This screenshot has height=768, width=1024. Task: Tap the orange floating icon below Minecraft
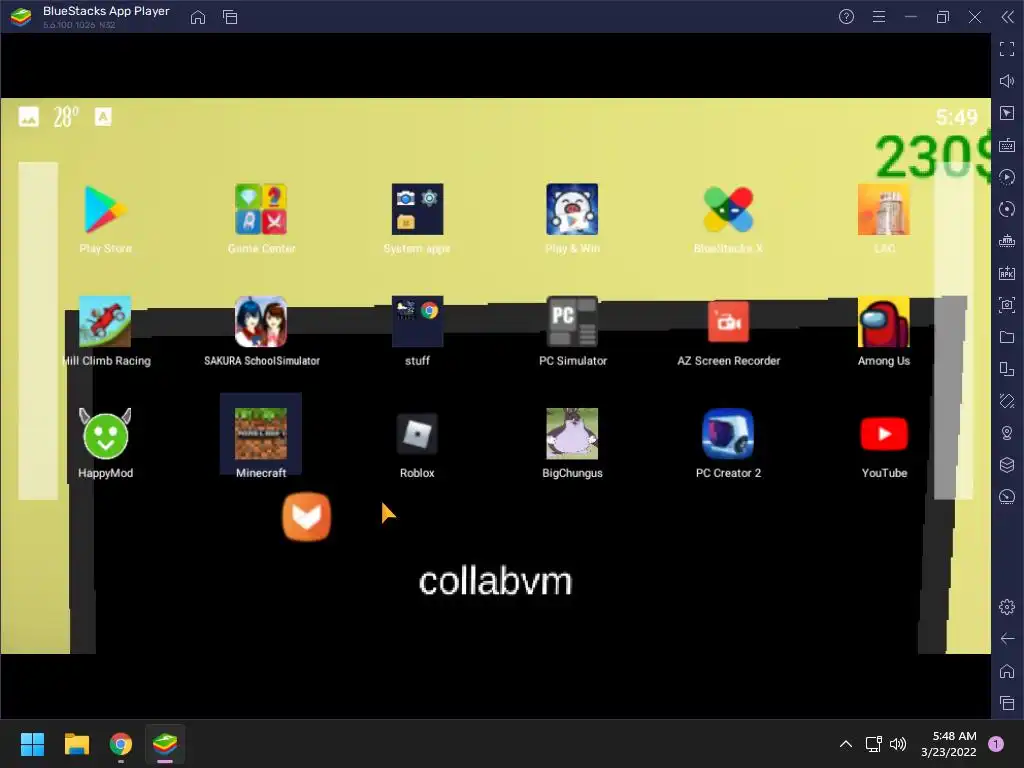306,517
